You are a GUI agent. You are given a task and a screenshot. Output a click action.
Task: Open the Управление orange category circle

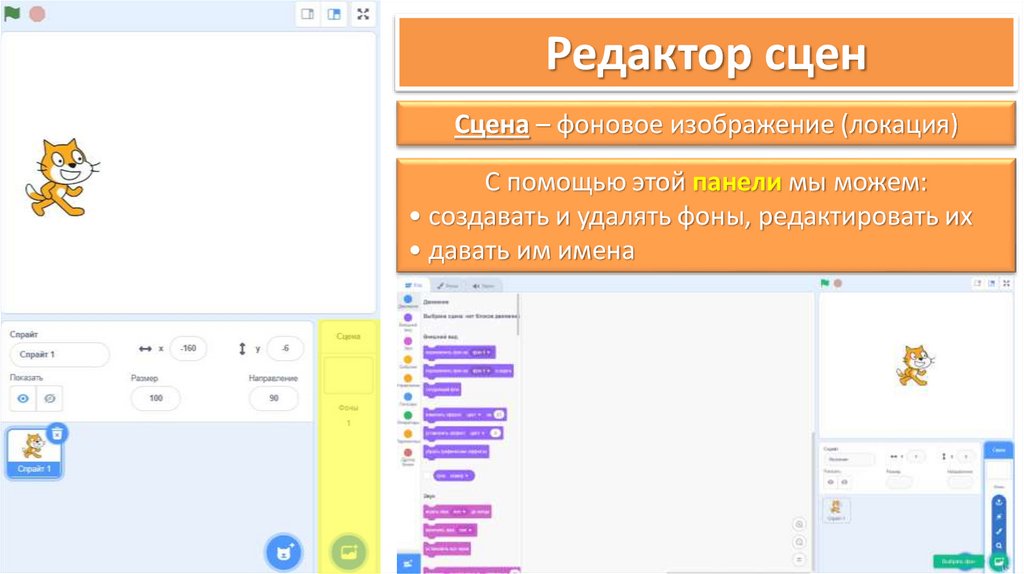(408, 378)
